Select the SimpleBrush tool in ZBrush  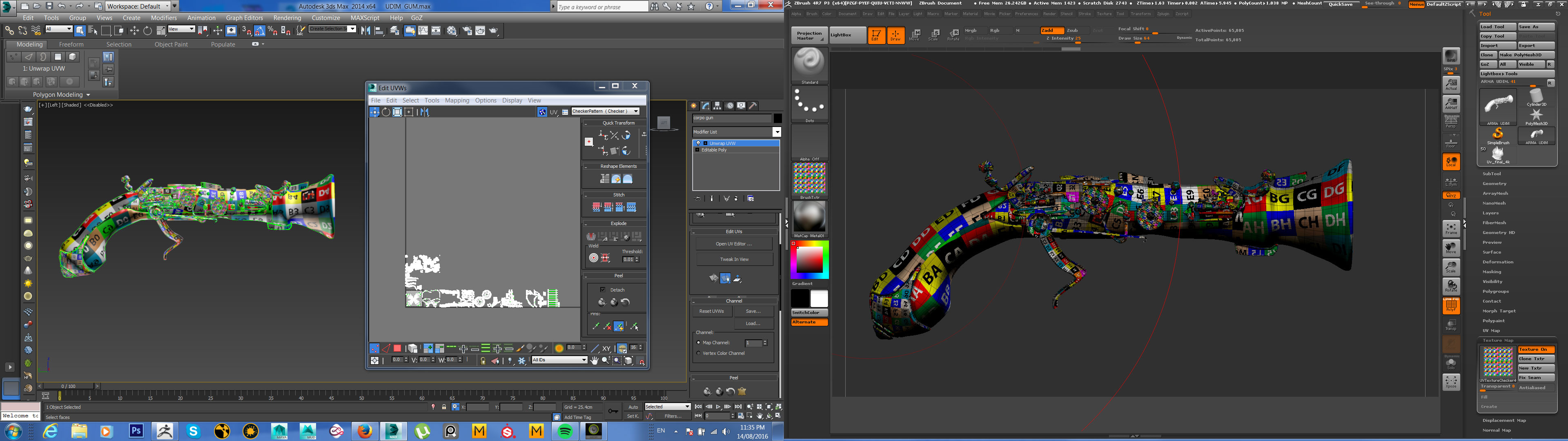[1497, 136]
